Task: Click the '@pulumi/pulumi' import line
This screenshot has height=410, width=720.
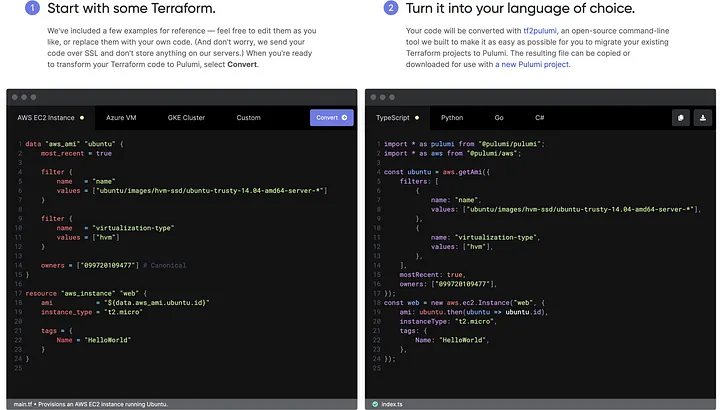Action: click(x=464, y=144)
